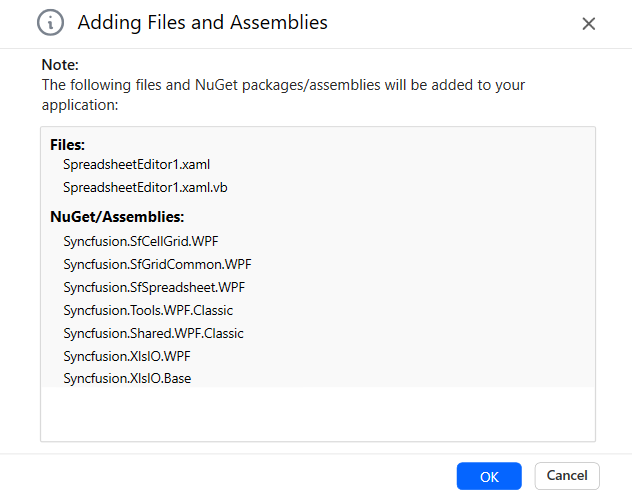Select Syncfusion.SfGridCommon.WPF assembly entry
Screen dimensions: 632x493
pyautogui.click(x=157, y=264)
